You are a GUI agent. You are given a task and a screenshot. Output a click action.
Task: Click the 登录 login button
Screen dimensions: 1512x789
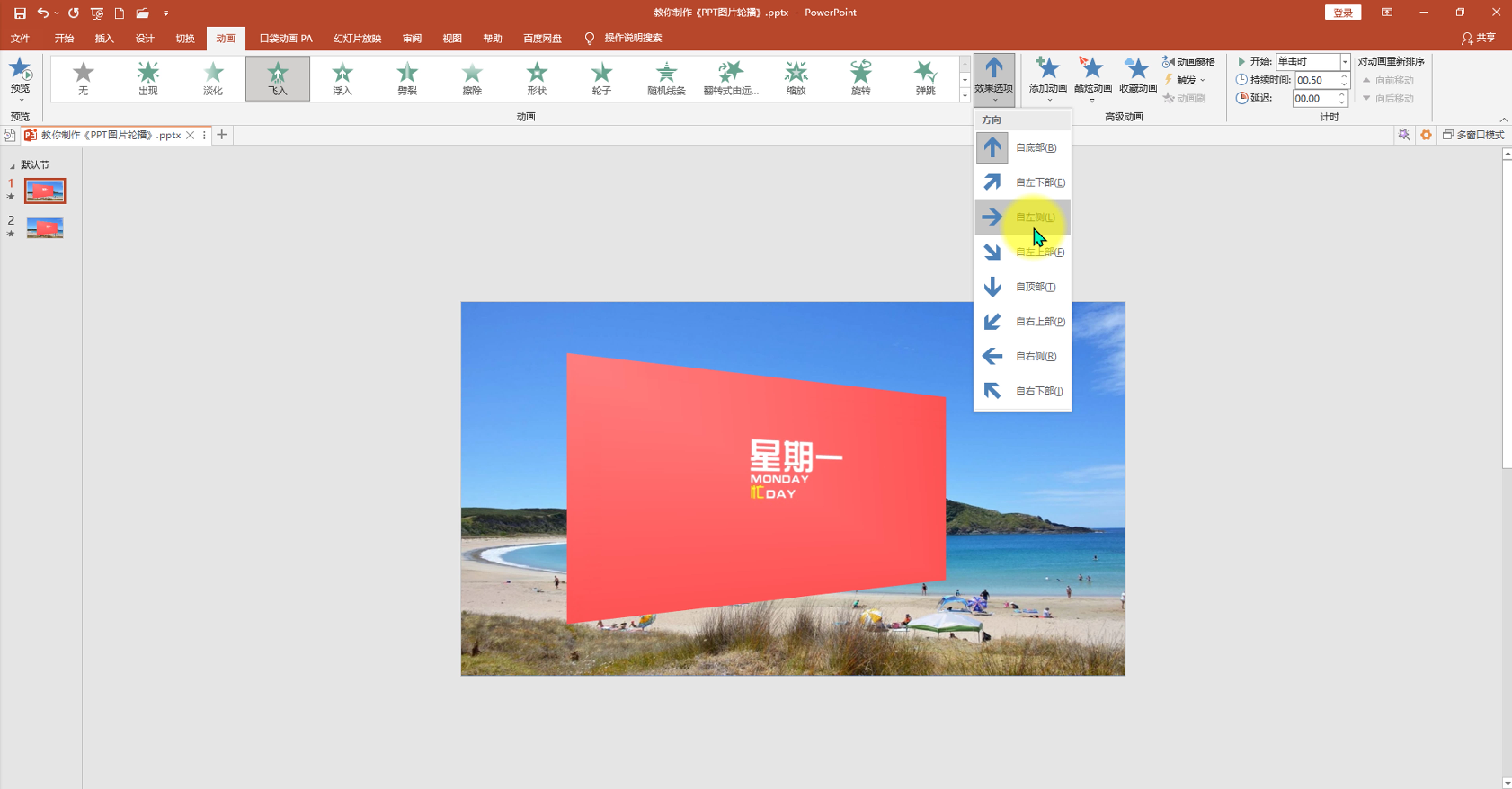click(1342, 13)
